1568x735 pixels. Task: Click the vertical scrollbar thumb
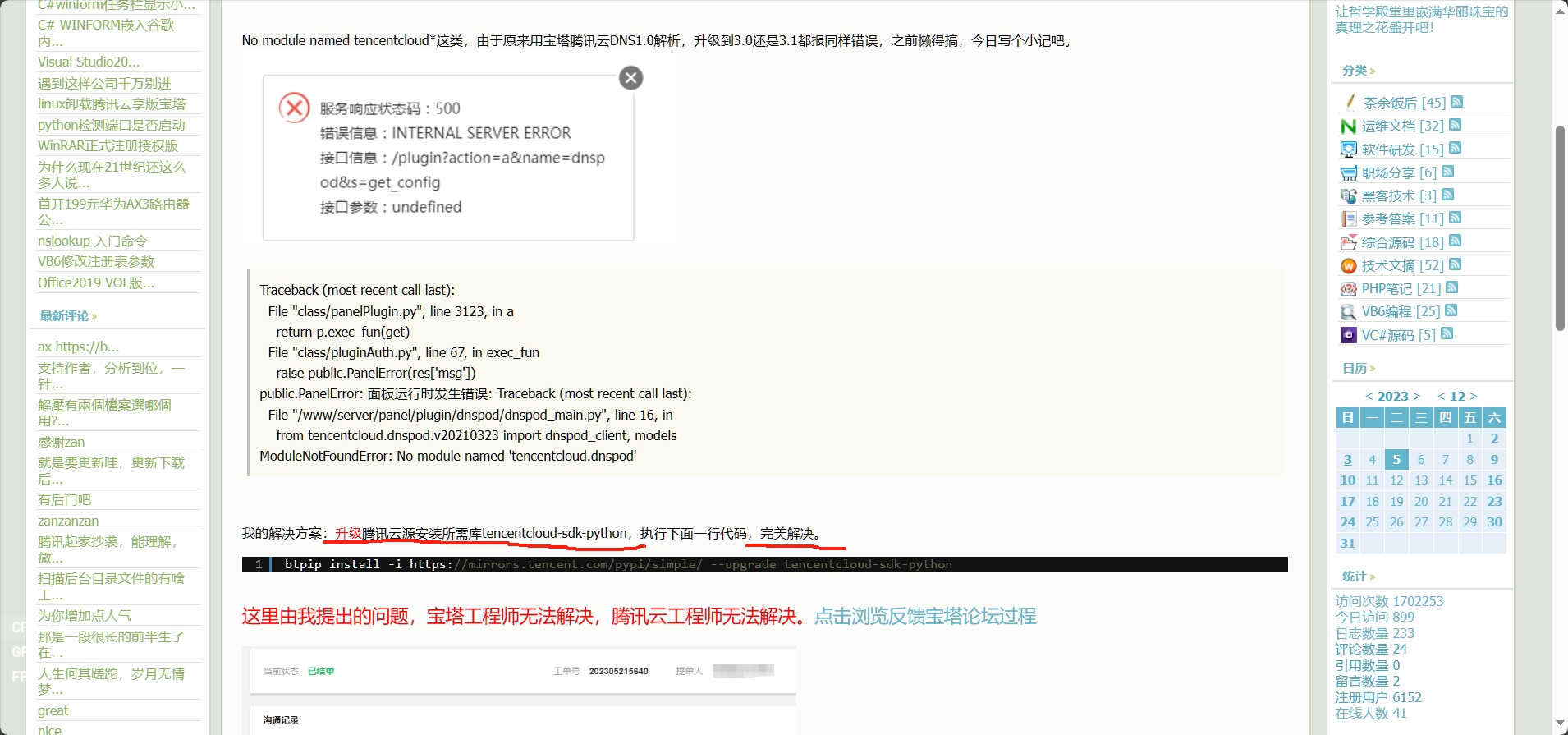[1560, 228]
